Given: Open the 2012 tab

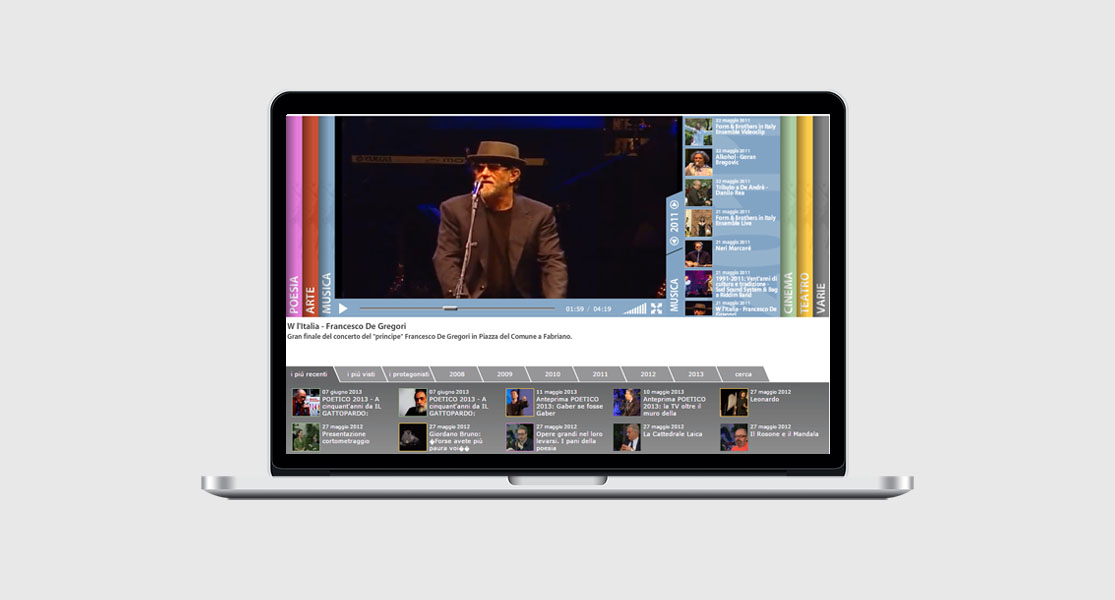Looking at the screenshot, I should point(648,374).
